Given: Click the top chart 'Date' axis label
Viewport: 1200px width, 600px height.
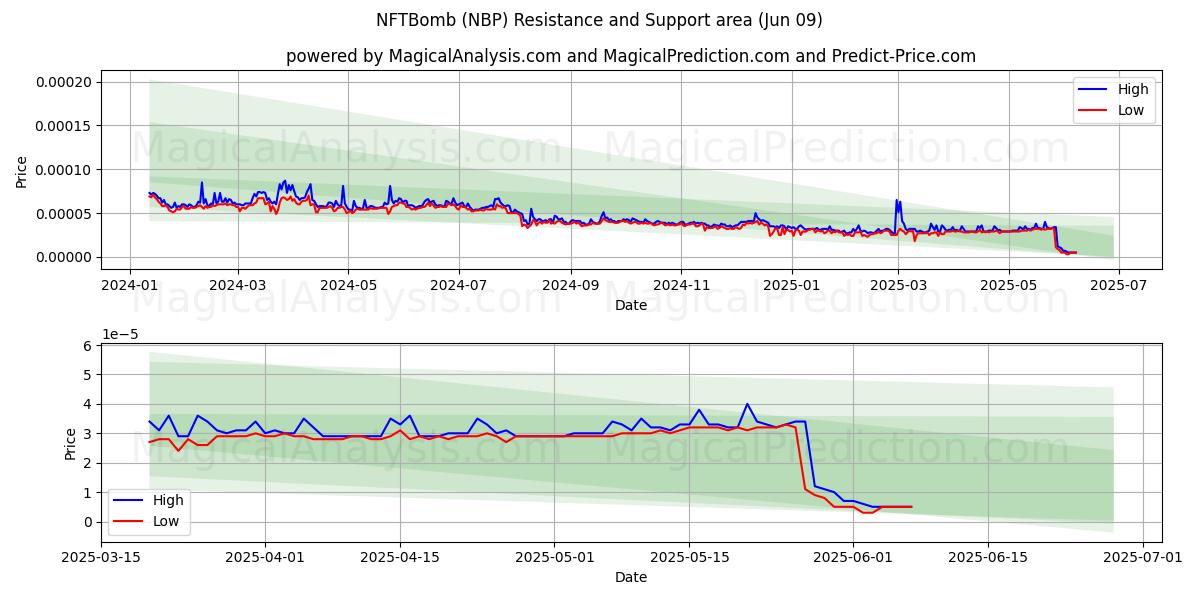Looking at the screenshot, I should click(x=631, y=305).
